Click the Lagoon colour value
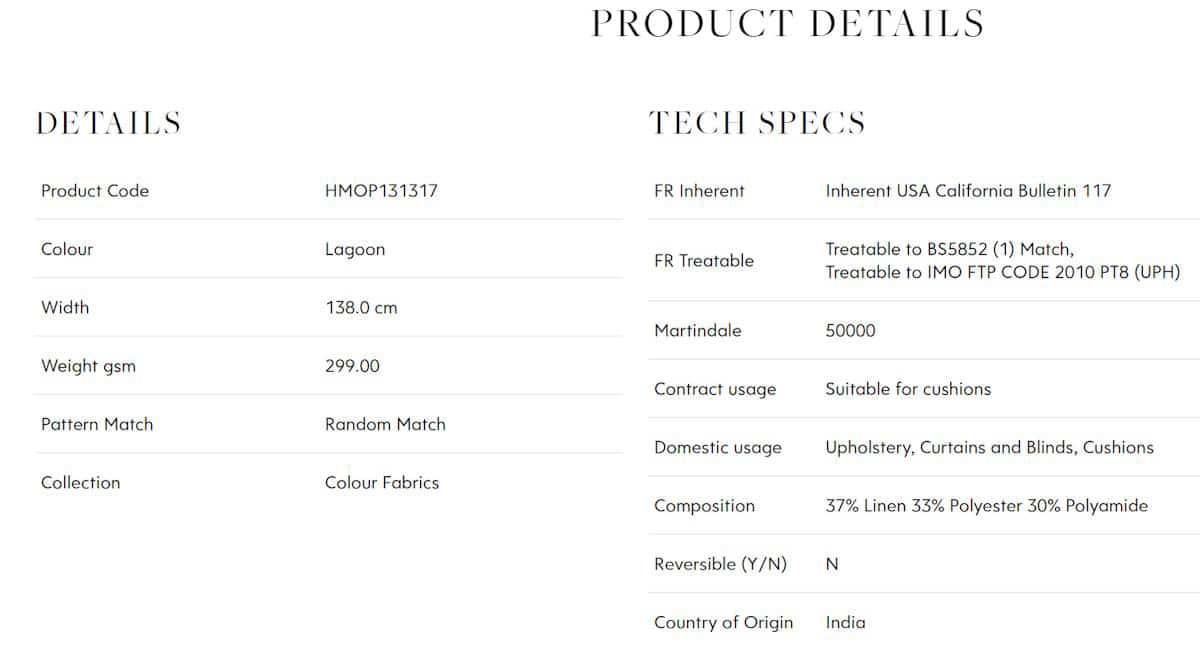The height and width of the screenshot is (649, 1200). coord(355,249)
